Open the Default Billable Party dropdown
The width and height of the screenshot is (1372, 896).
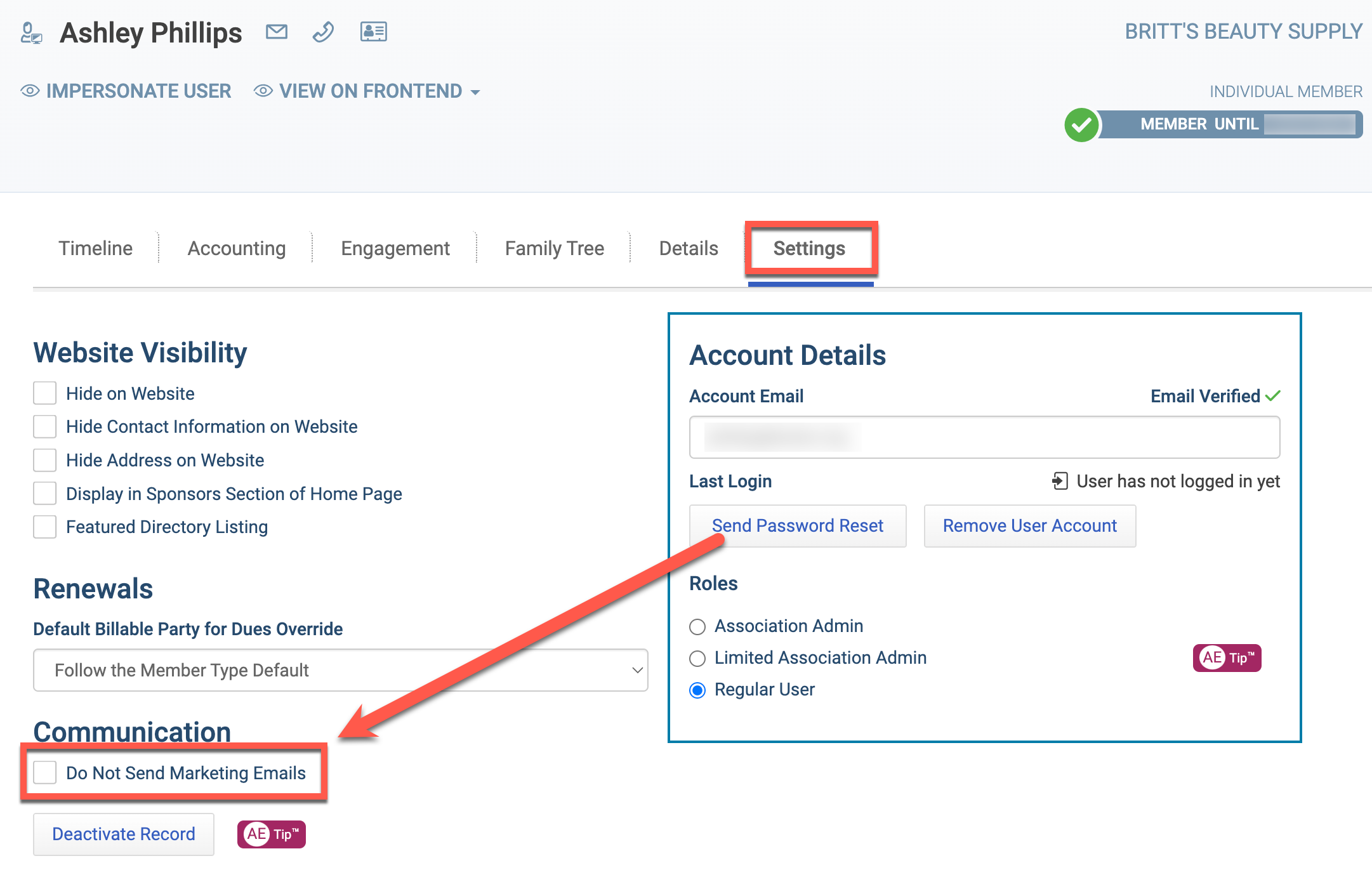coord(341,670)
